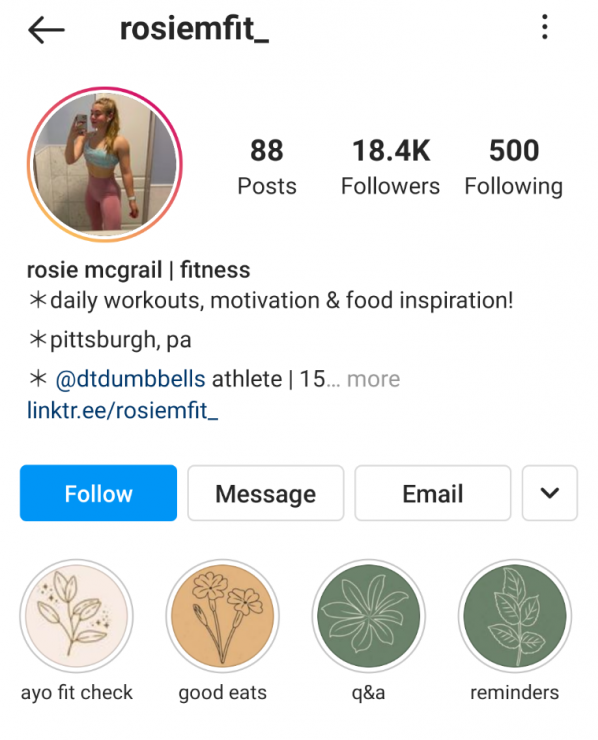The height and width of the screenshot is (740, 598).
Task: Expand bio with 'more' link
Action: point(373,379)
